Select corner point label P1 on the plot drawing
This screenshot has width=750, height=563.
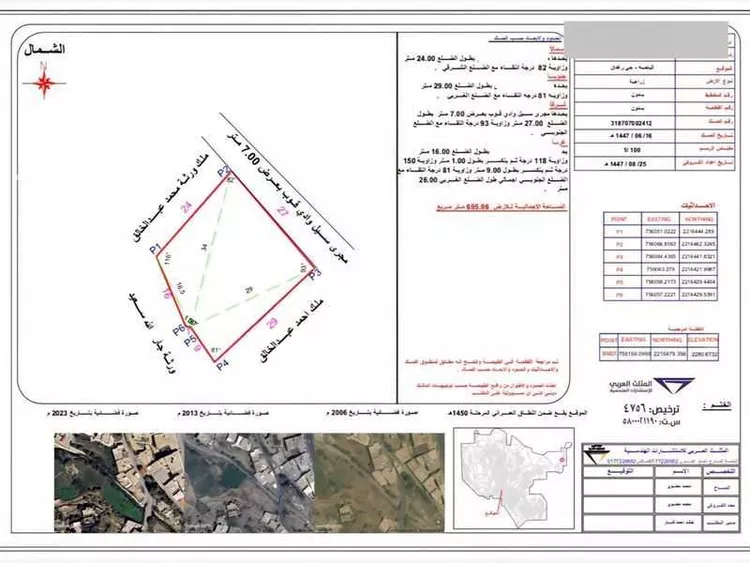[x=154, y=249]
